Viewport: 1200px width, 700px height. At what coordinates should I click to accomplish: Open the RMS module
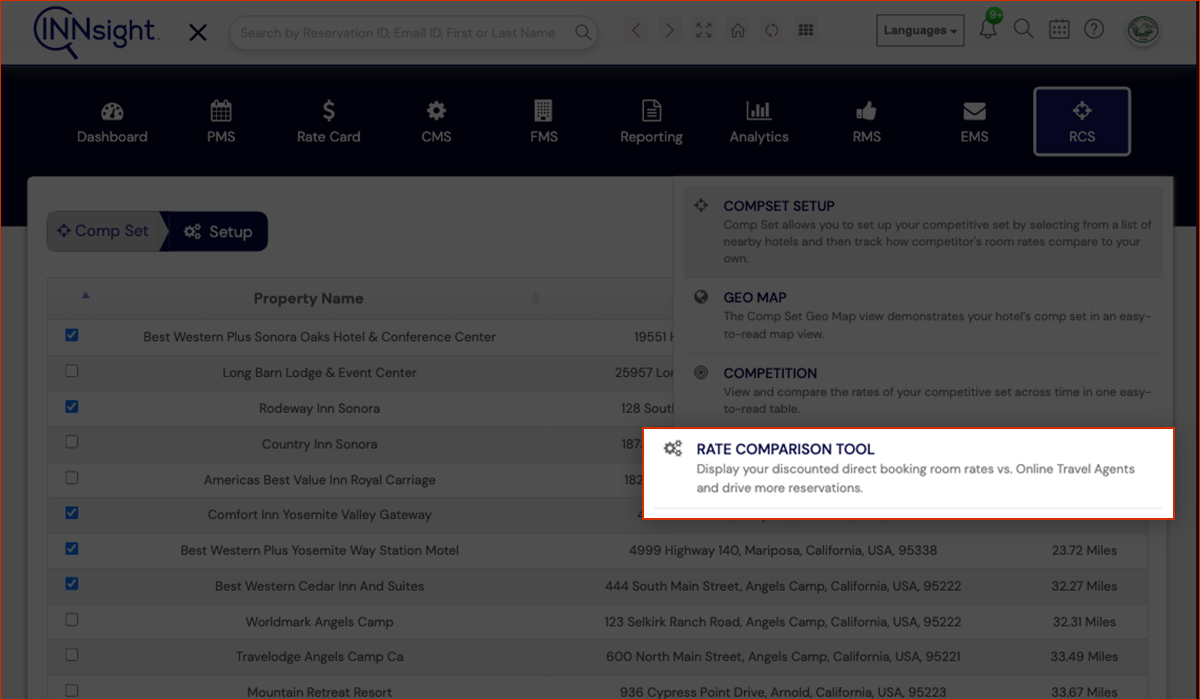(867, 122)
